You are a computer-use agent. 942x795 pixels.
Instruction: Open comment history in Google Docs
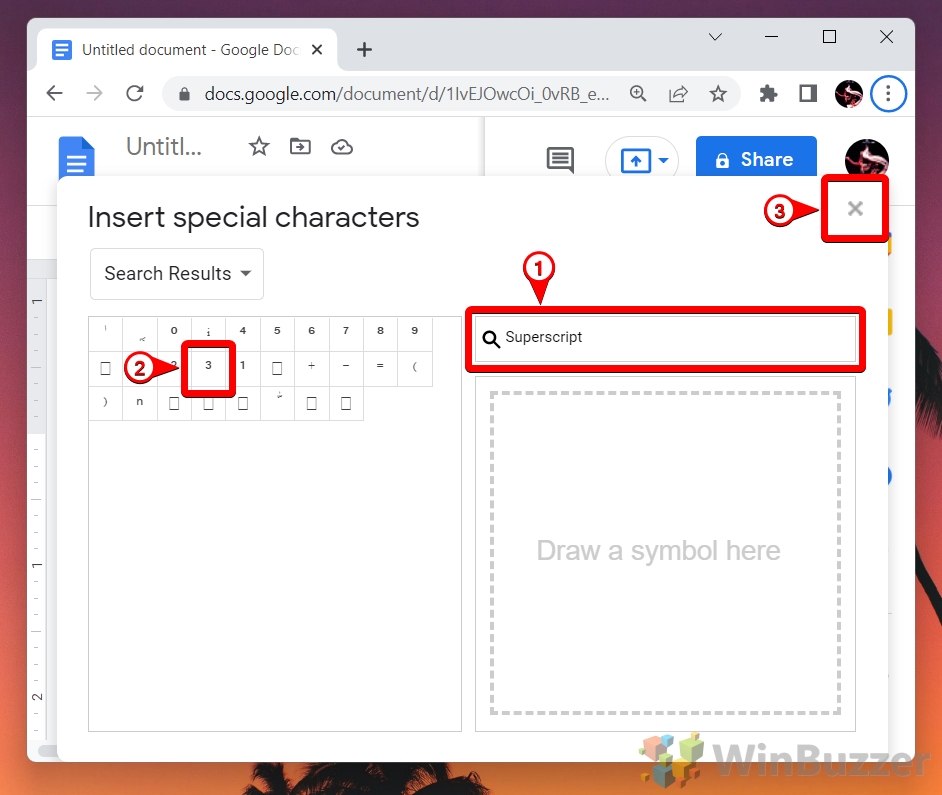(559, 160)
